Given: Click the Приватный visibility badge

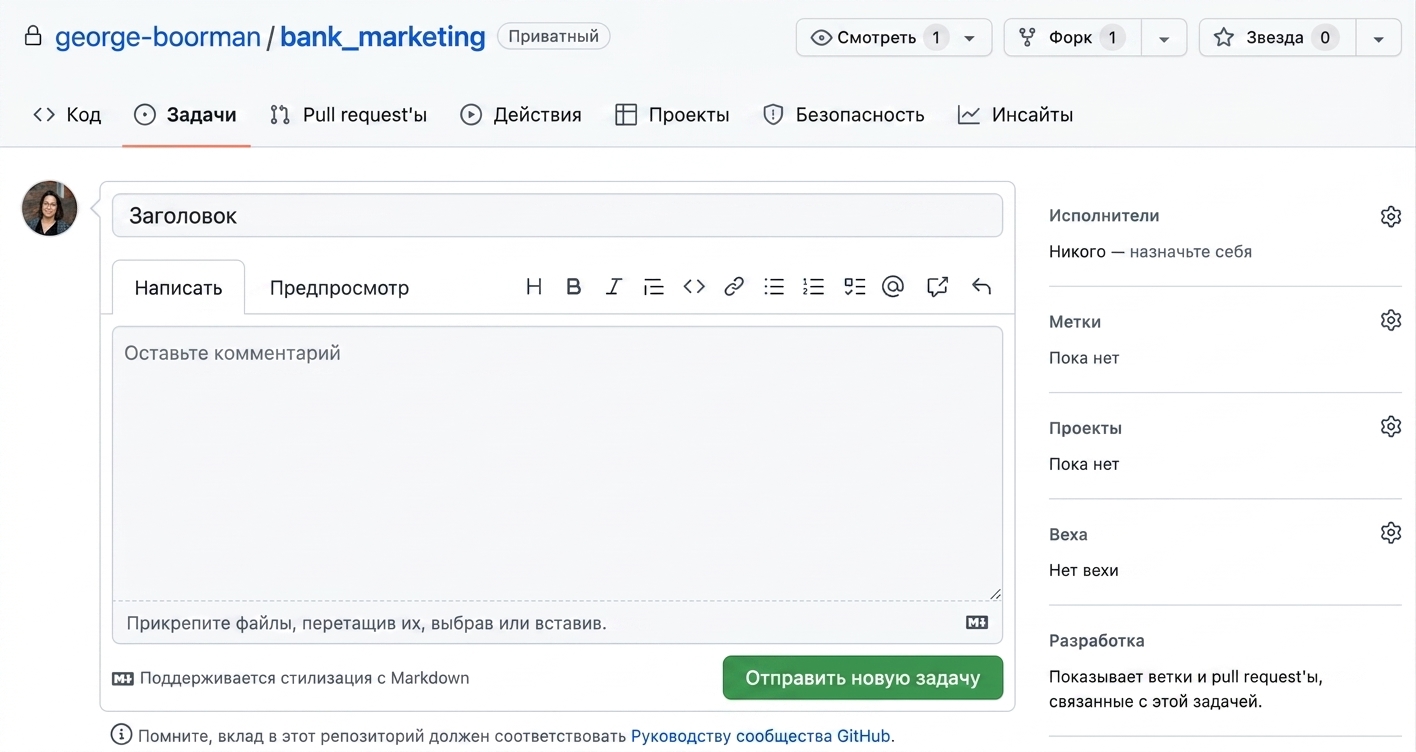Looking at the screenshot, I should click(x=554, y=37).
